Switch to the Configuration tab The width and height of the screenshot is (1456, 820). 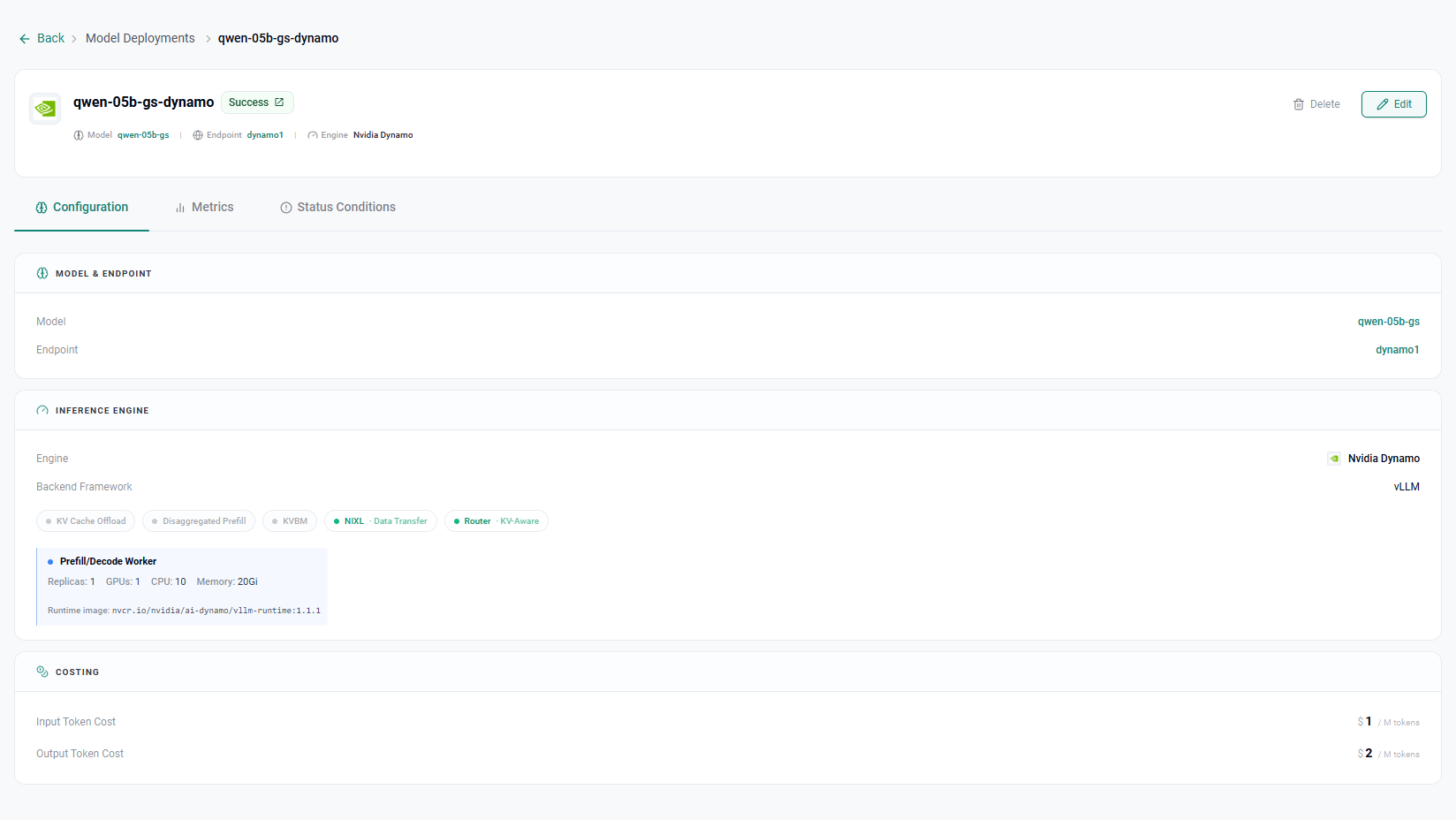[x=82, y=207]
